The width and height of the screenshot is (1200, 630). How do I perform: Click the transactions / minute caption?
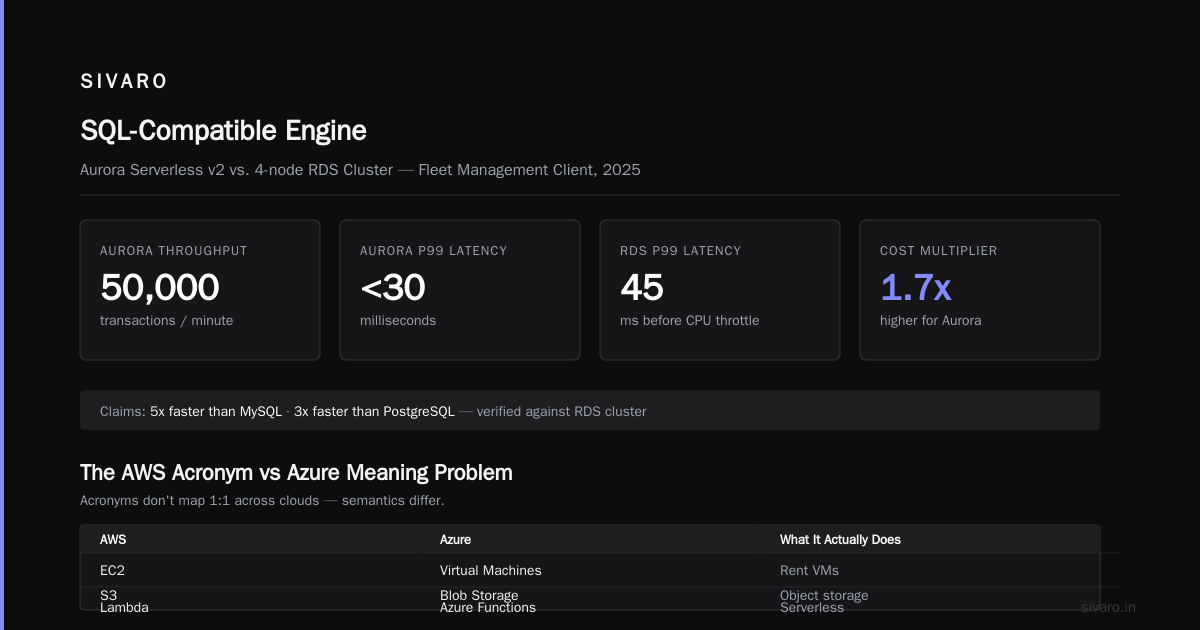166,321
